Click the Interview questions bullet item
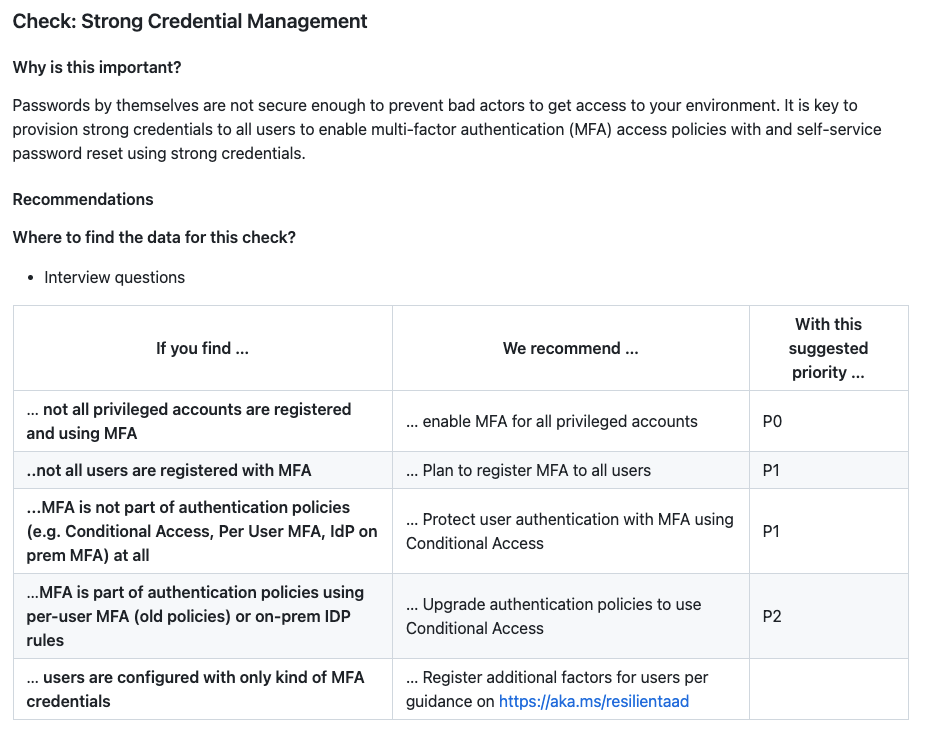 tap(114, 277)
